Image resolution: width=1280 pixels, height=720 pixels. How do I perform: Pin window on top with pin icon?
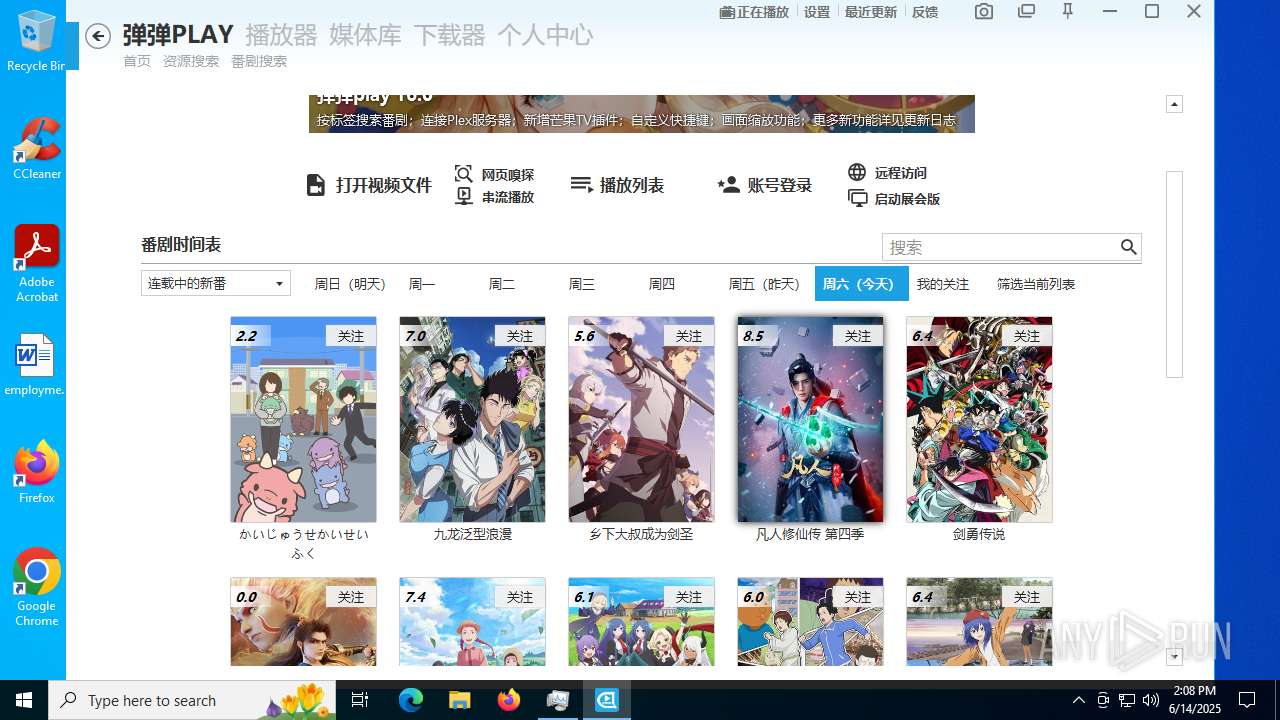click(1068, 12)
